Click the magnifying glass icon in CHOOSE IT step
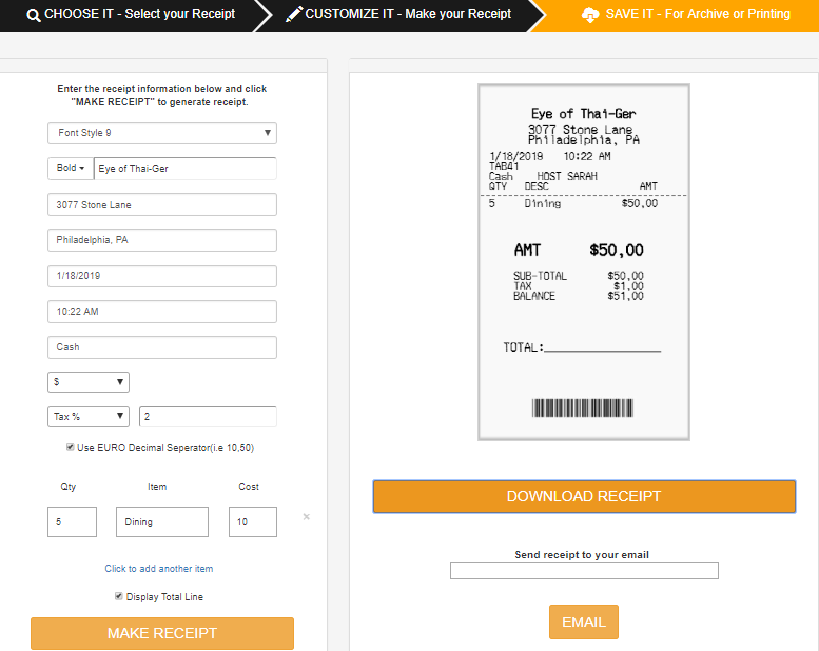 [33, 15]
